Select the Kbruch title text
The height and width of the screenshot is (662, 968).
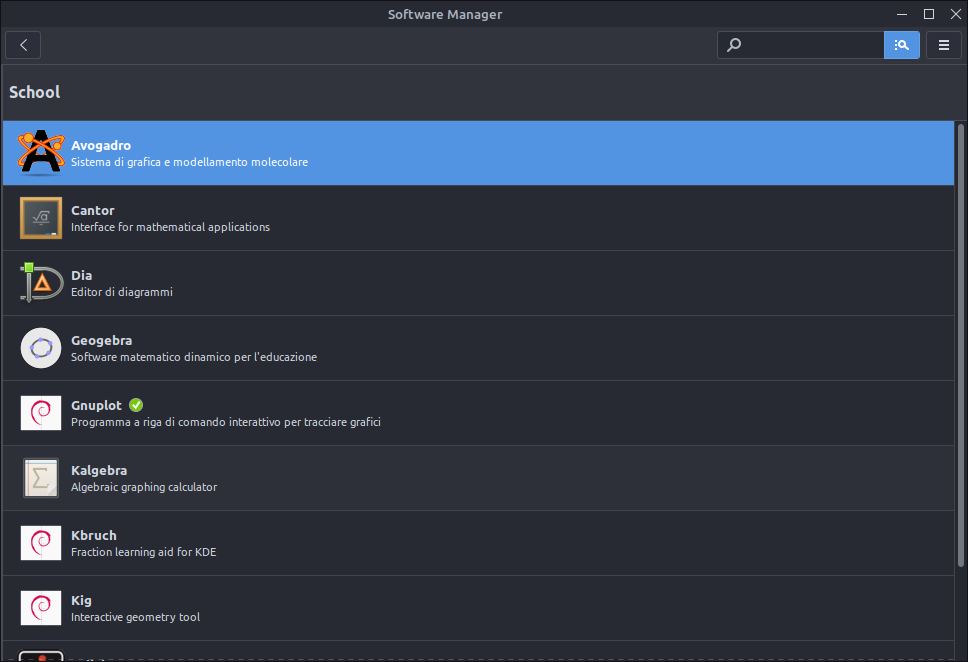pos(94,535)
